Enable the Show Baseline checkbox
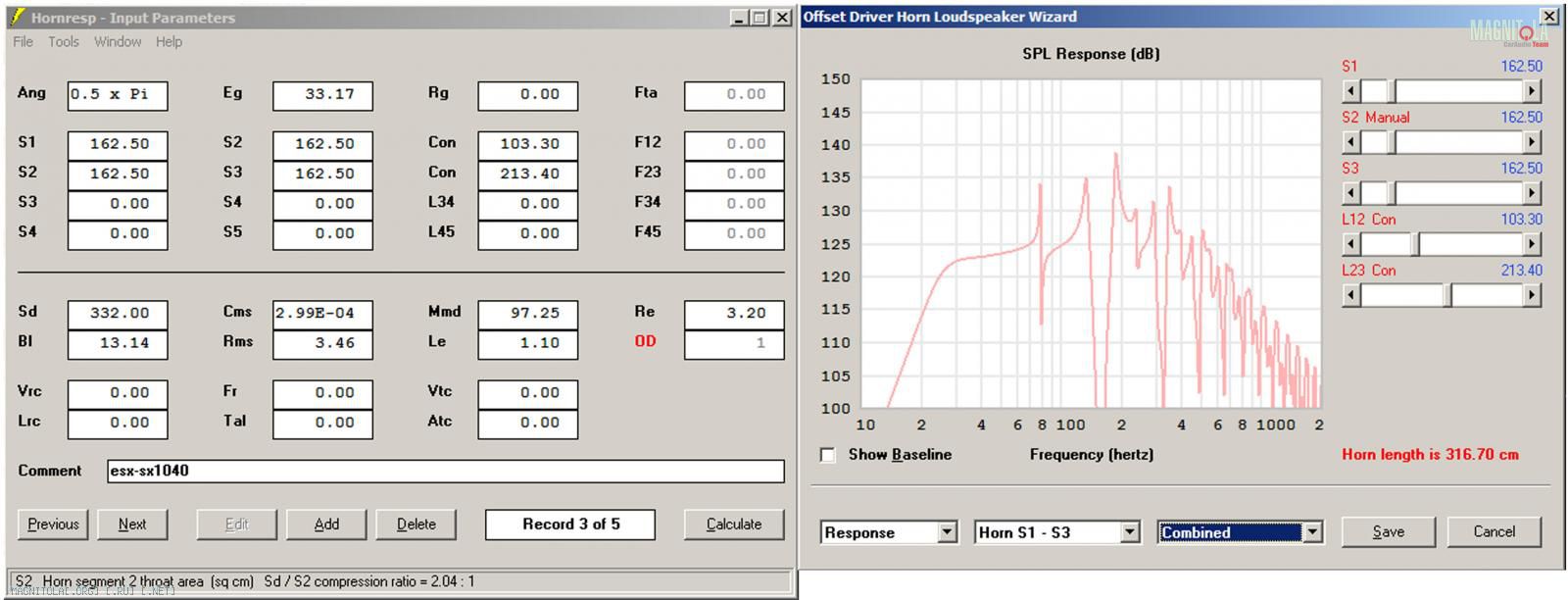Screen dimensions: 1568x600 (828, 455)
